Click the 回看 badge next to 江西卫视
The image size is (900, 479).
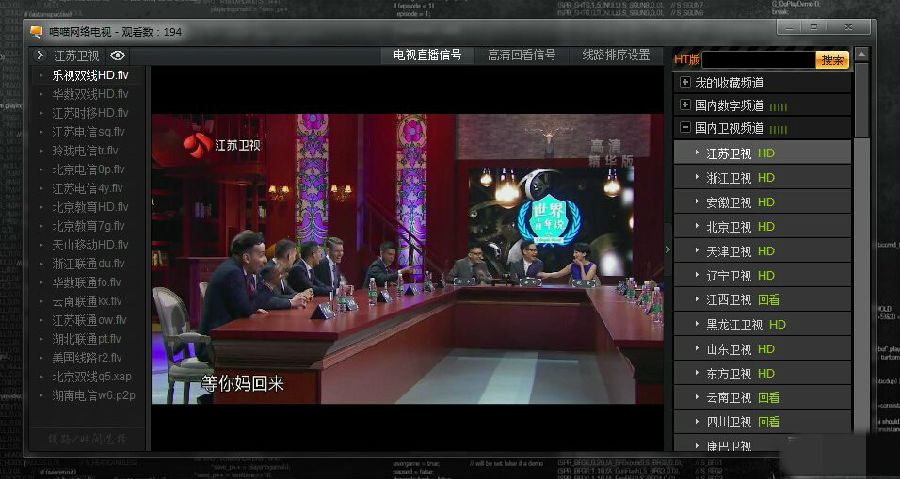pyautogui.click(x=768, y=300)
